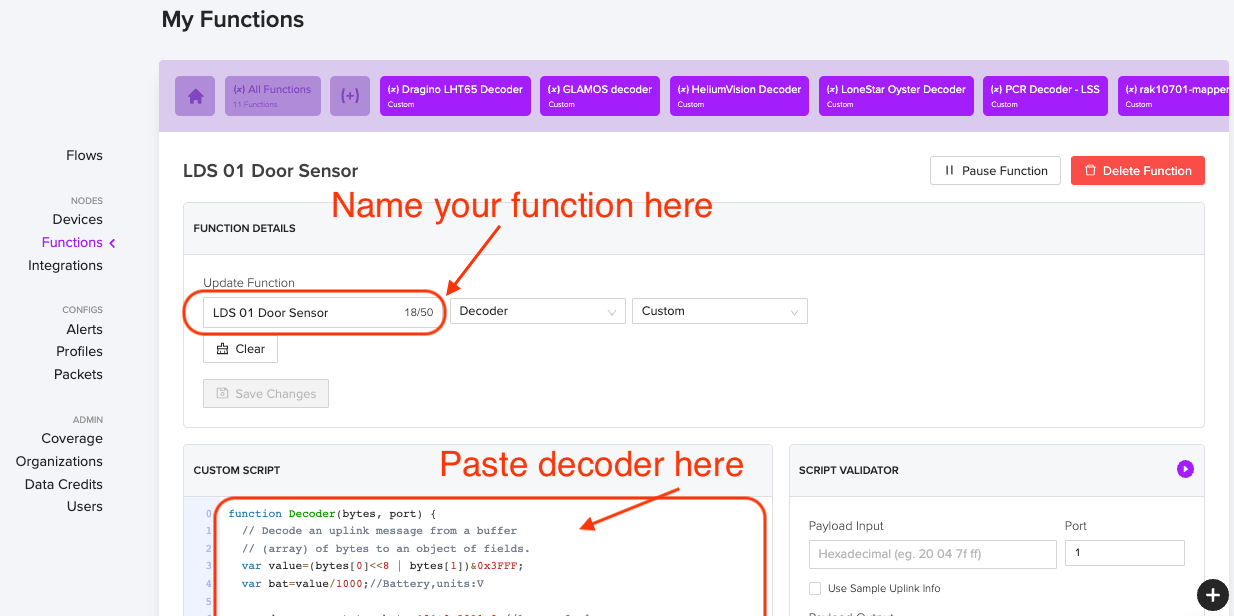
Task: Open the Dragino LHT65 Decoder function
Action: [x=455, y=96]
